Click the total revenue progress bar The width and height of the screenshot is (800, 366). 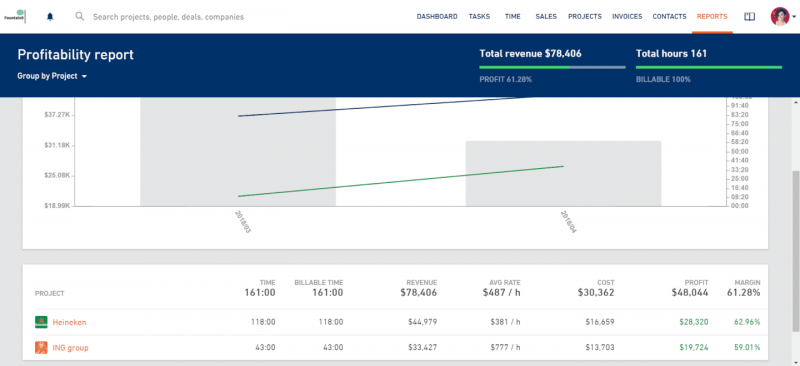(552, 67)
